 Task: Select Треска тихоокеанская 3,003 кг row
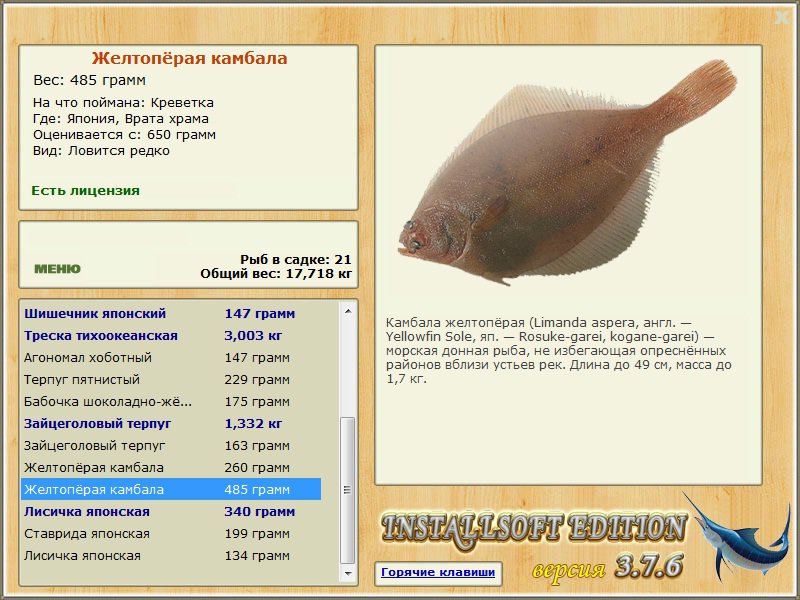[171, 336]
